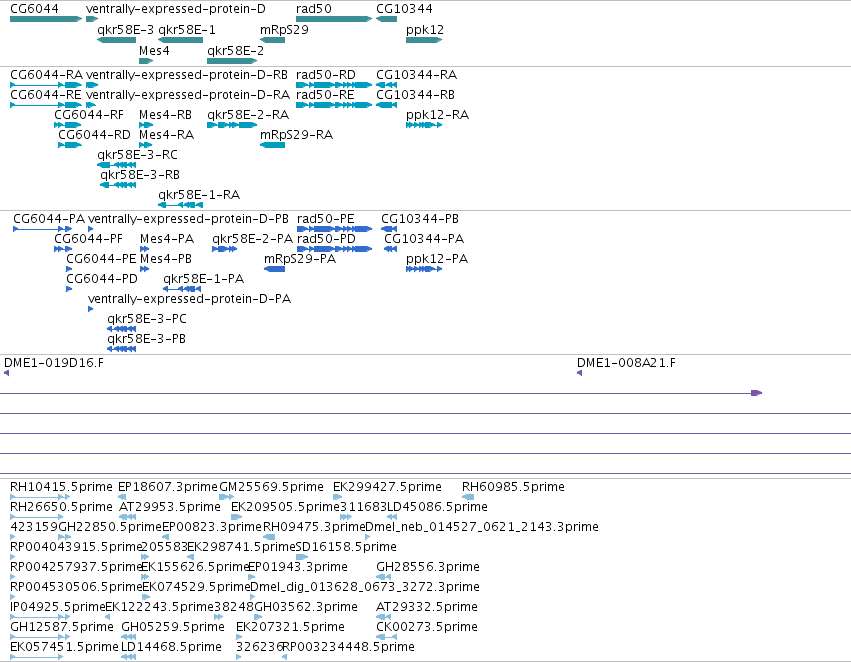Select the 'ventrally-expressed-protein-D' gene label
This screenshot has height=662, width=851.
[176, 9]
